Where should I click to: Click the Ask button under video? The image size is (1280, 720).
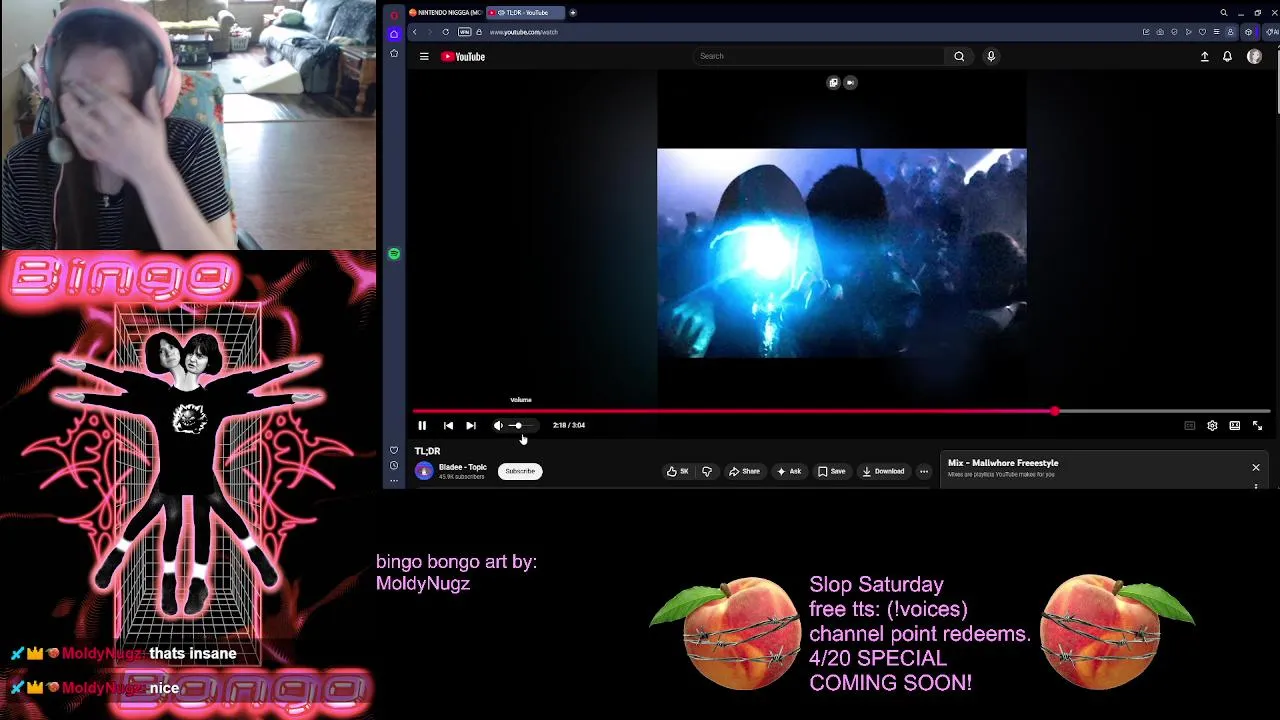coord(789,471)
